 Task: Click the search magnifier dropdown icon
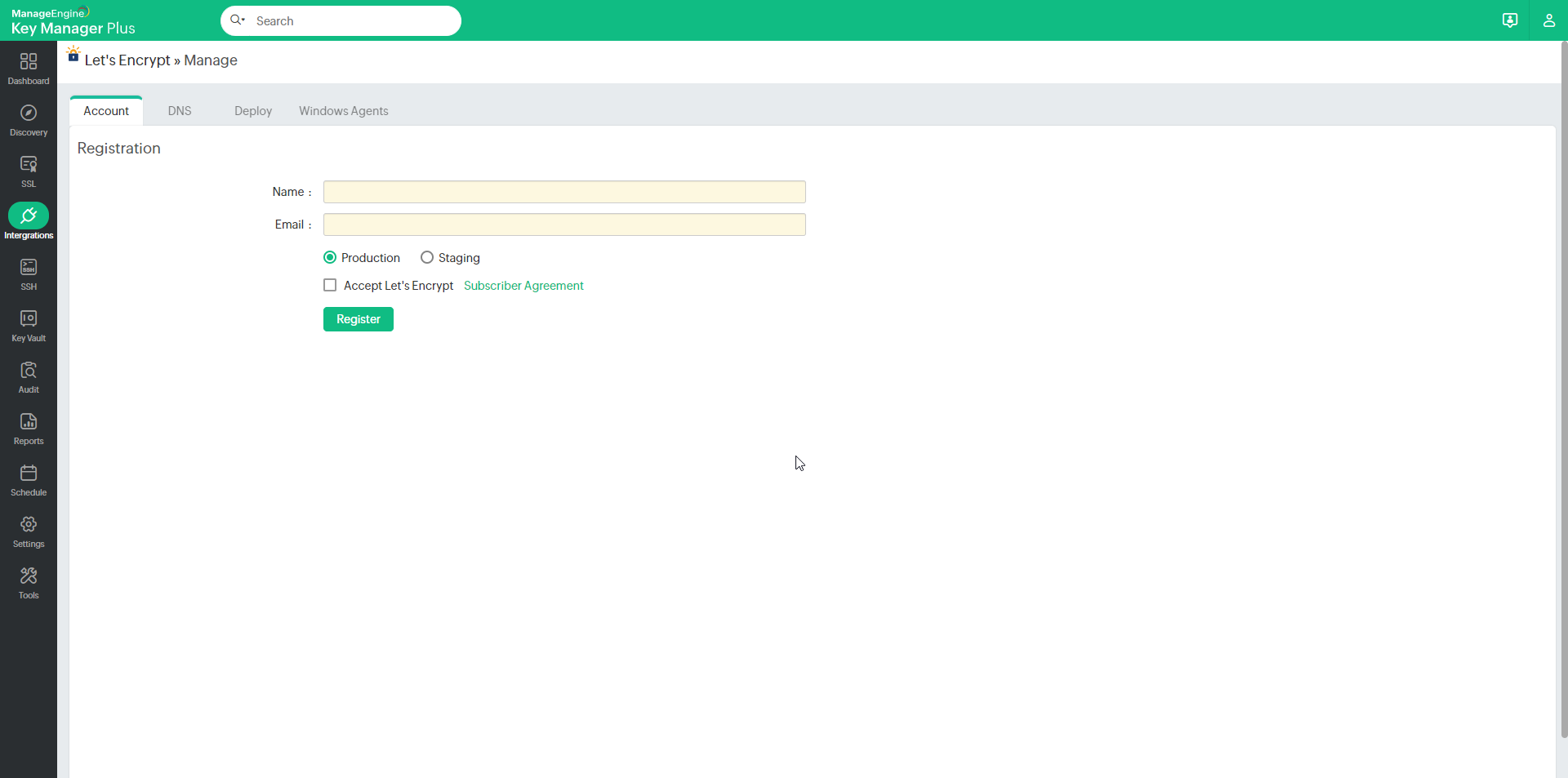click(x=238, y=20)
